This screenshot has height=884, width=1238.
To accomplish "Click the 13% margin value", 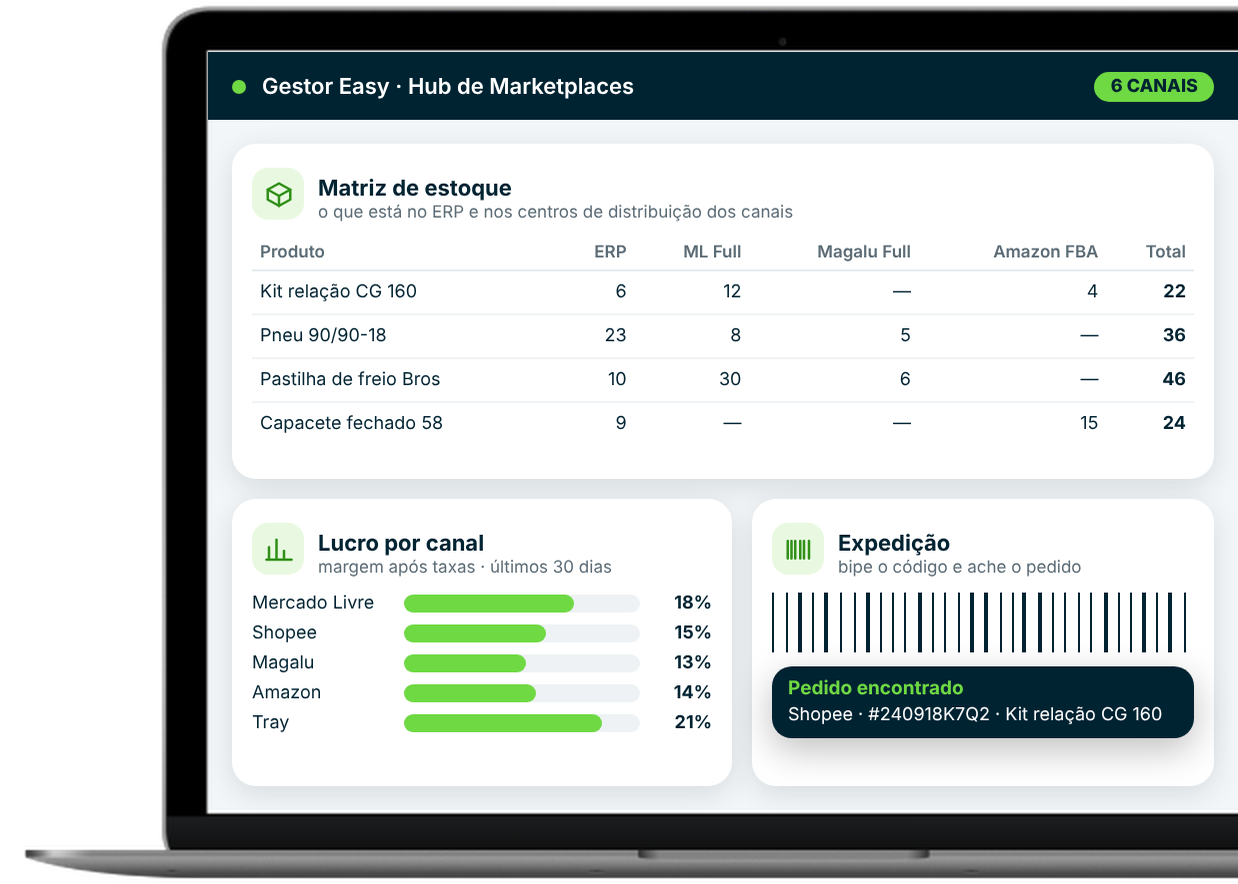I will 692,663.
